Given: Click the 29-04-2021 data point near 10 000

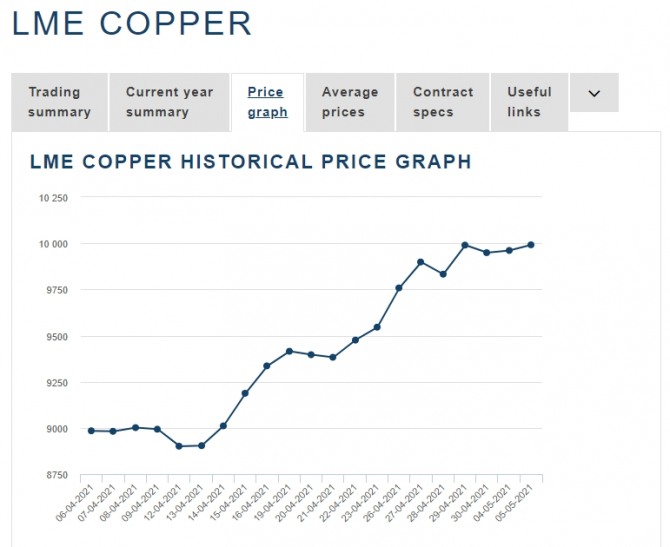Looking at the screenshot, I should [x=465, y=245].
